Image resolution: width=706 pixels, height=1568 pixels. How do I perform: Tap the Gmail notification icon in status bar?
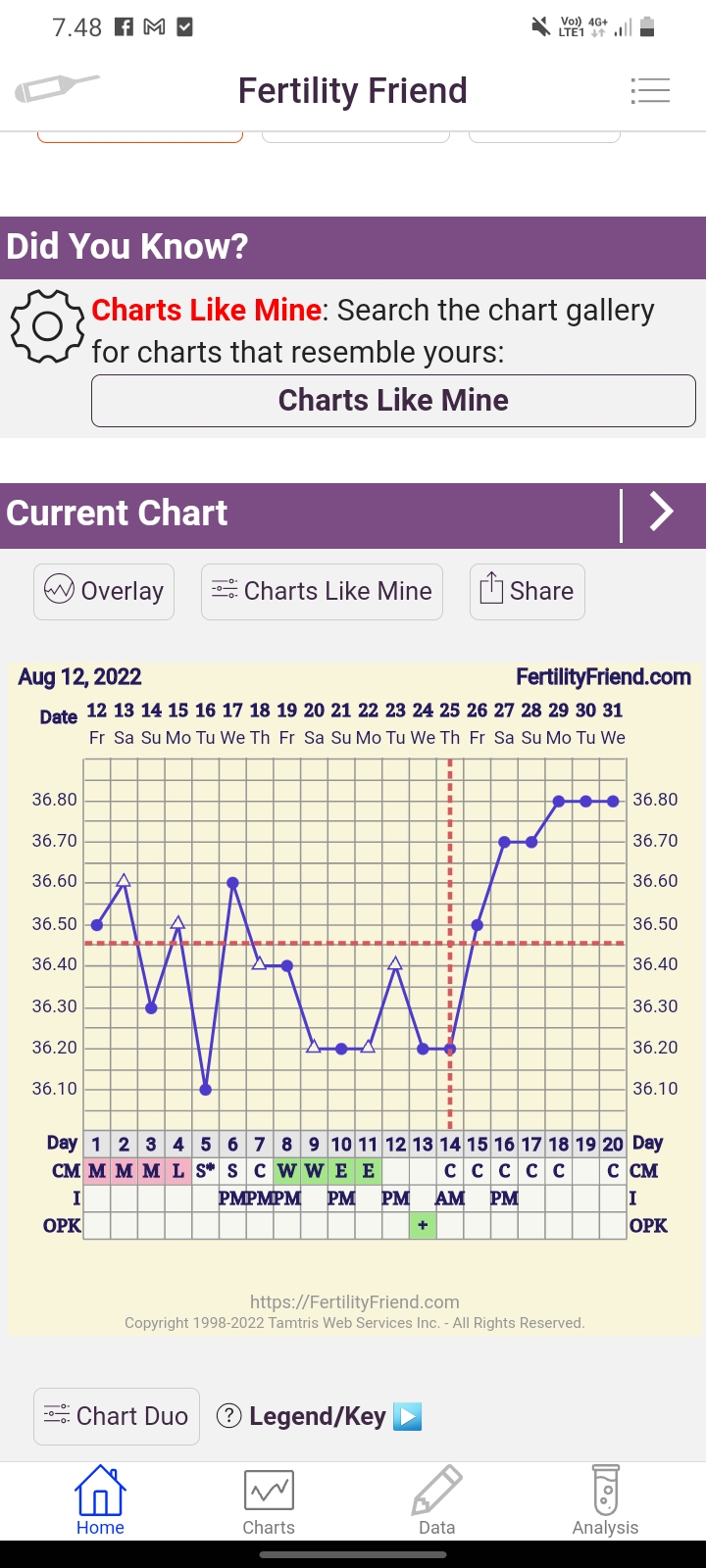[154, 27]
